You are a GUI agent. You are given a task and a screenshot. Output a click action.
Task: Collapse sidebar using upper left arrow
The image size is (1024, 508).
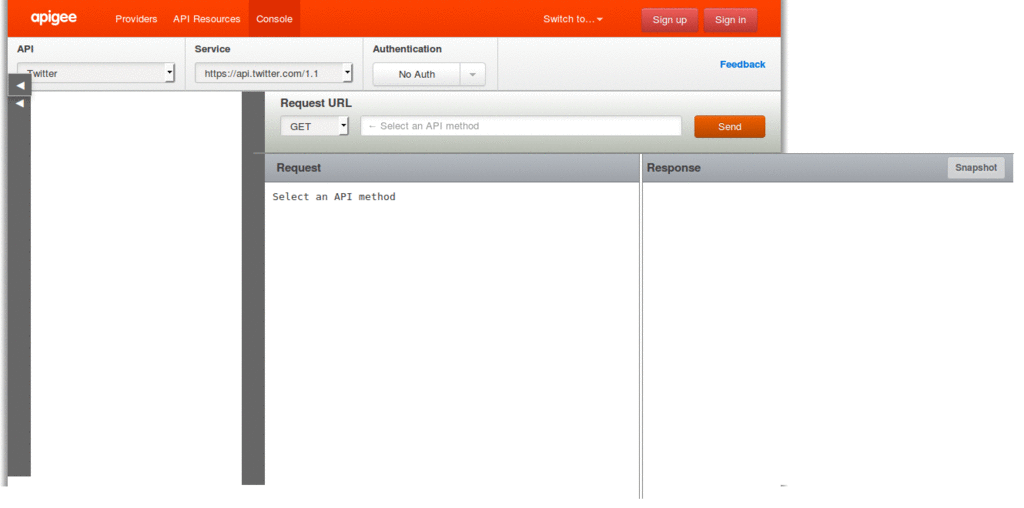(20, 85)
